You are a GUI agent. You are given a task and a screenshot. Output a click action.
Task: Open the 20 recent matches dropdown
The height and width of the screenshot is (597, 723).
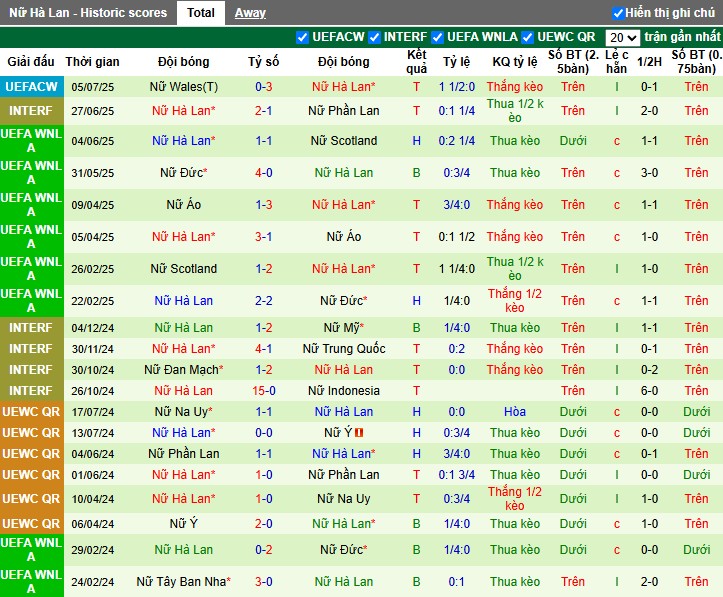622,37
